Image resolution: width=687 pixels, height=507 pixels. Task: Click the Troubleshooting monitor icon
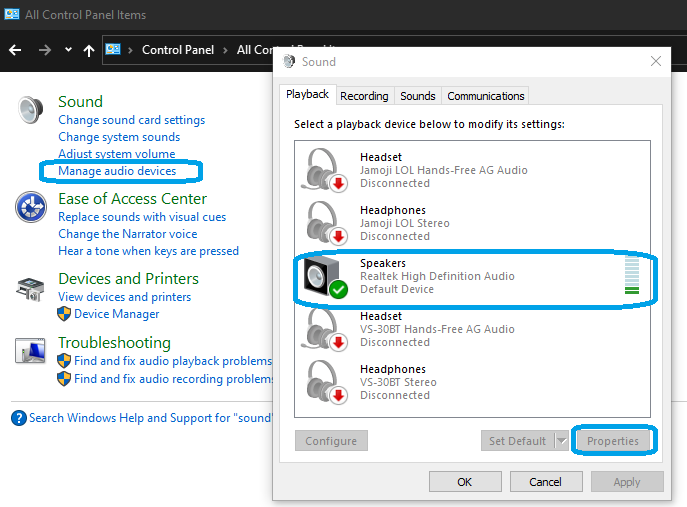coord(30,351)
